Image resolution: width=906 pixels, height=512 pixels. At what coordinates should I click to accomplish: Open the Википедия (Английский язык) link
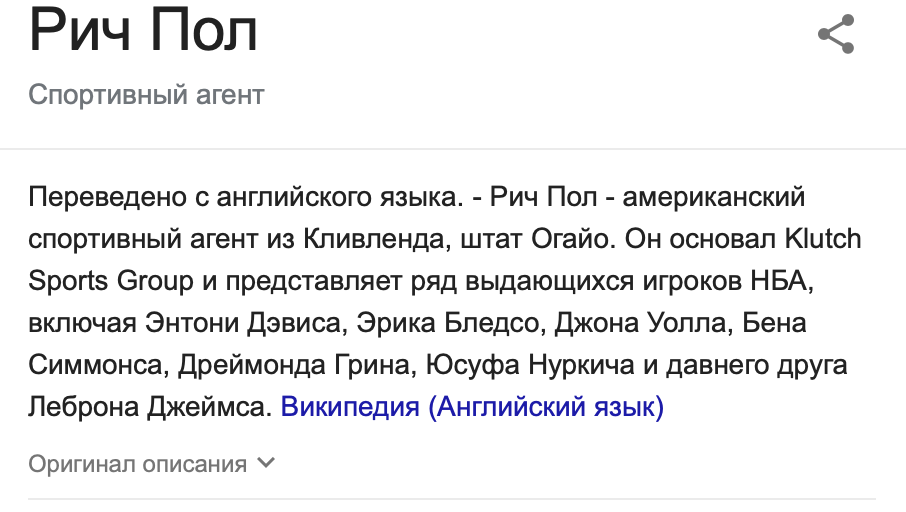click(472, 407)
